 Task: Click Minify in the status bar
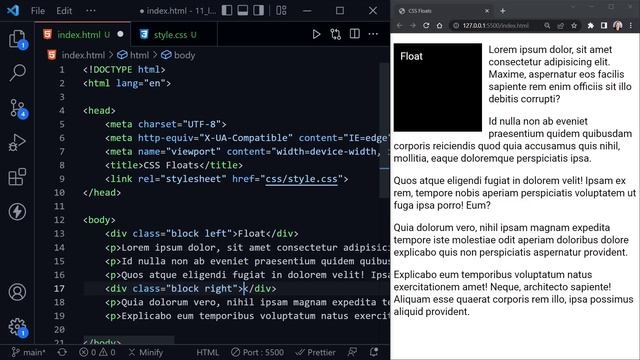pyautogui.click(x=146, y=352)
